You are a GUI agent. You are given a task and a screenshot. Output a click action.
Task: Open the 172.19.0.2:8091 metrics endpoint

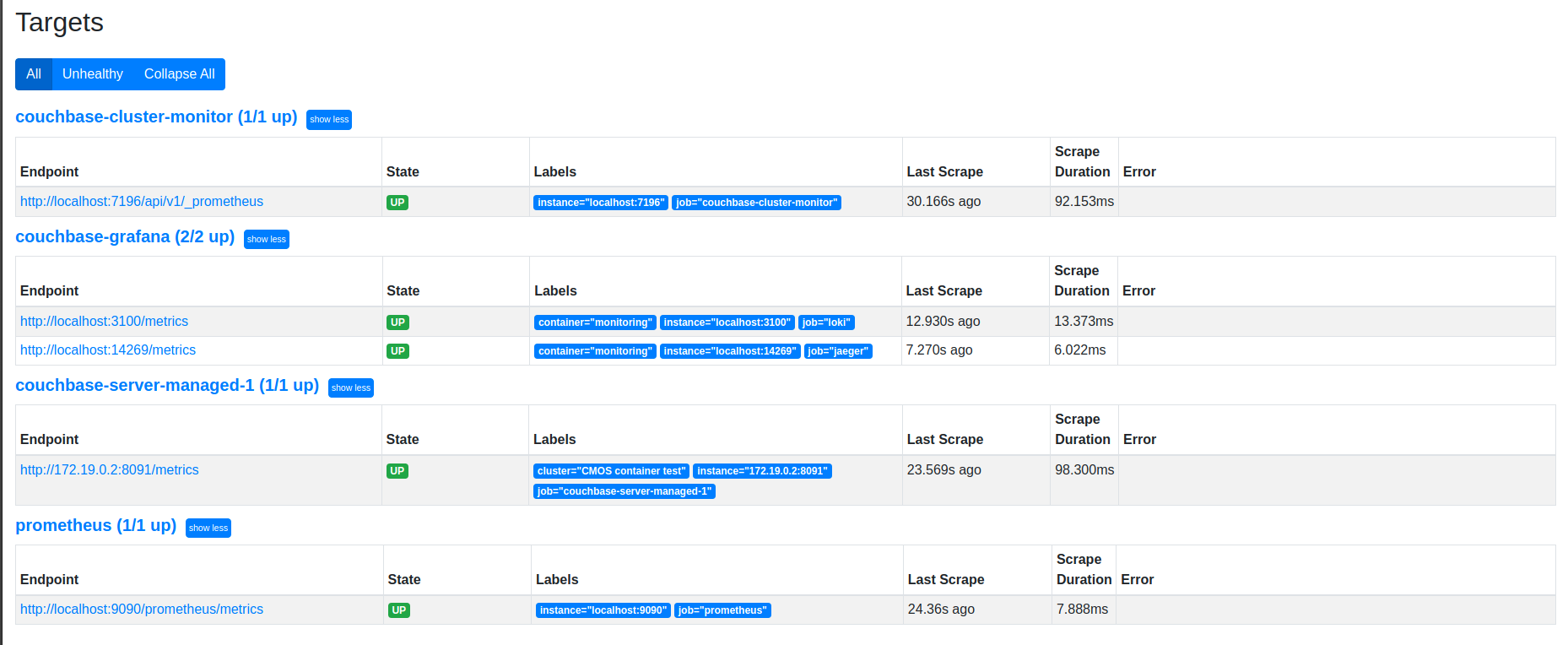pos(110,470)
